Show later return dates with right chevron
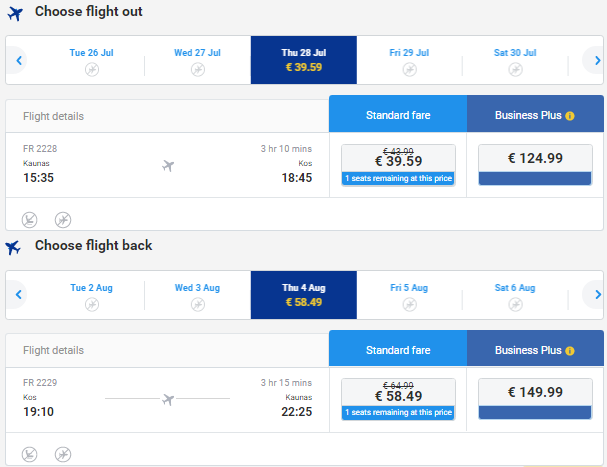Image resolution: width=607 pixels, height=467 pixels. [596, 295]
